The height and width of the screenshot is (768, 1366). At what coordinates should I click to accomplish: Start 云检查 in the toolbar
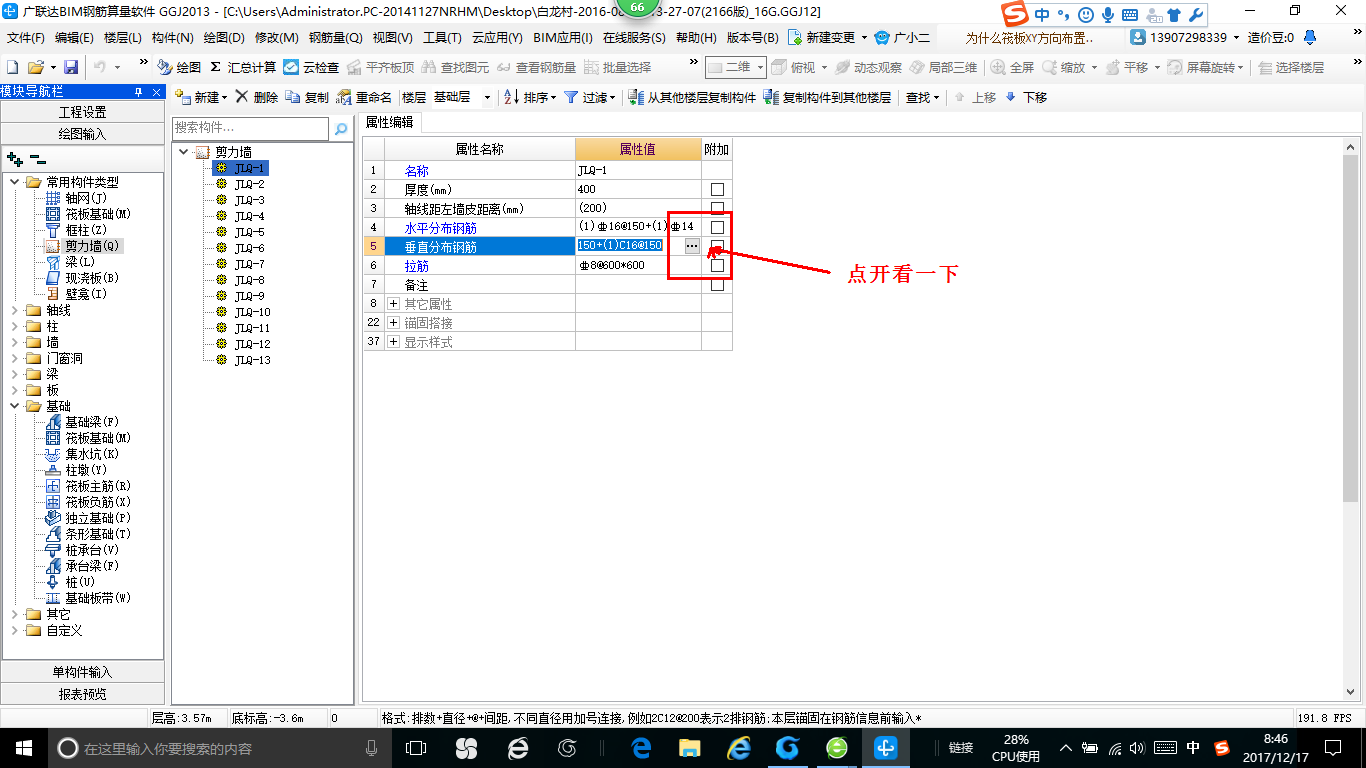pyautogui.click(x=312, y=67)
